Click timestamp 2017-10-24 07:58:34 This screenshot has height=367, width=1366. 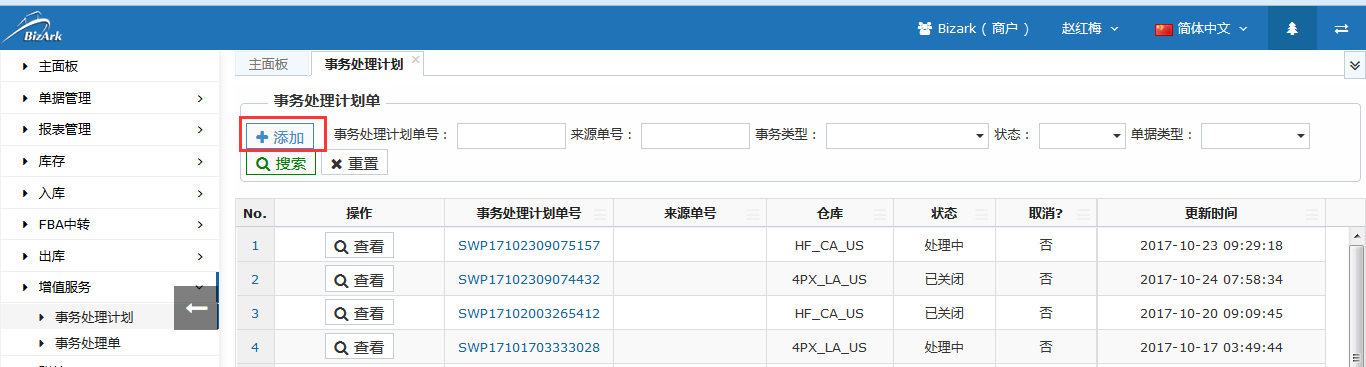point(1211,279)
